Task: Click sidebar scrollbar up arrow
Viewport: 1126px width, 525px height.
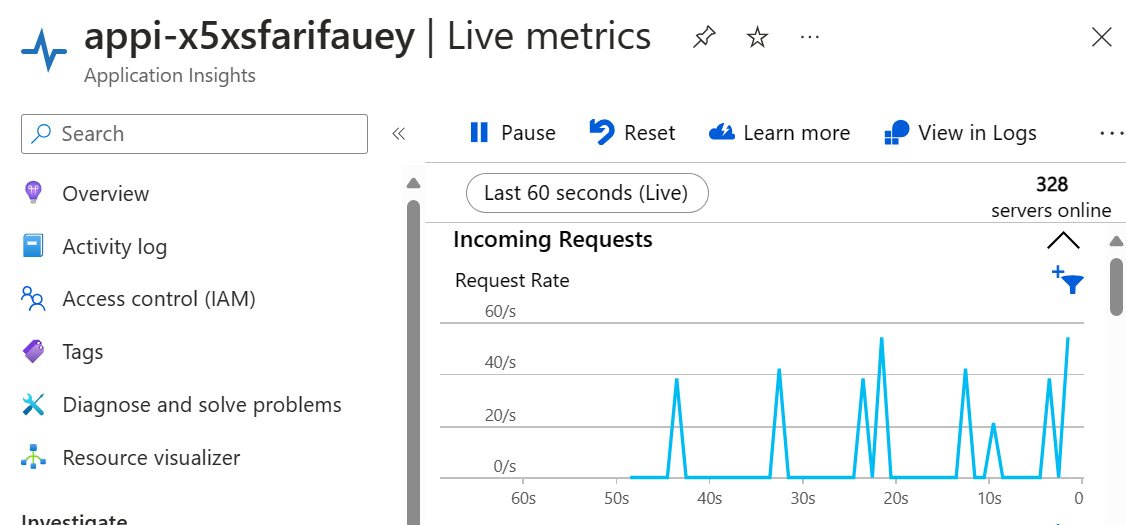Action: click(x=413, y=183)
